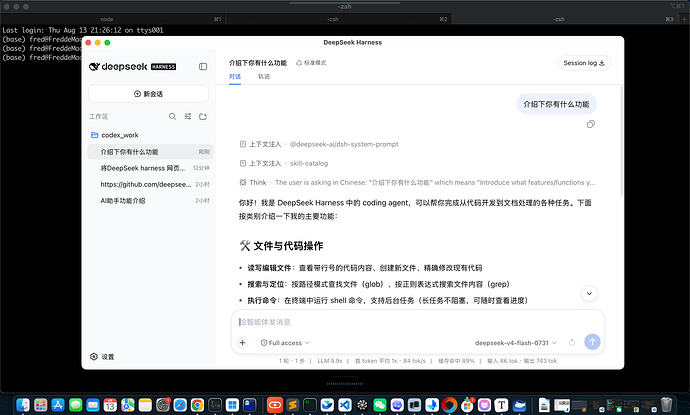Switch to the 轨迹 tab

pyautogui.click(x=264, y=77)
